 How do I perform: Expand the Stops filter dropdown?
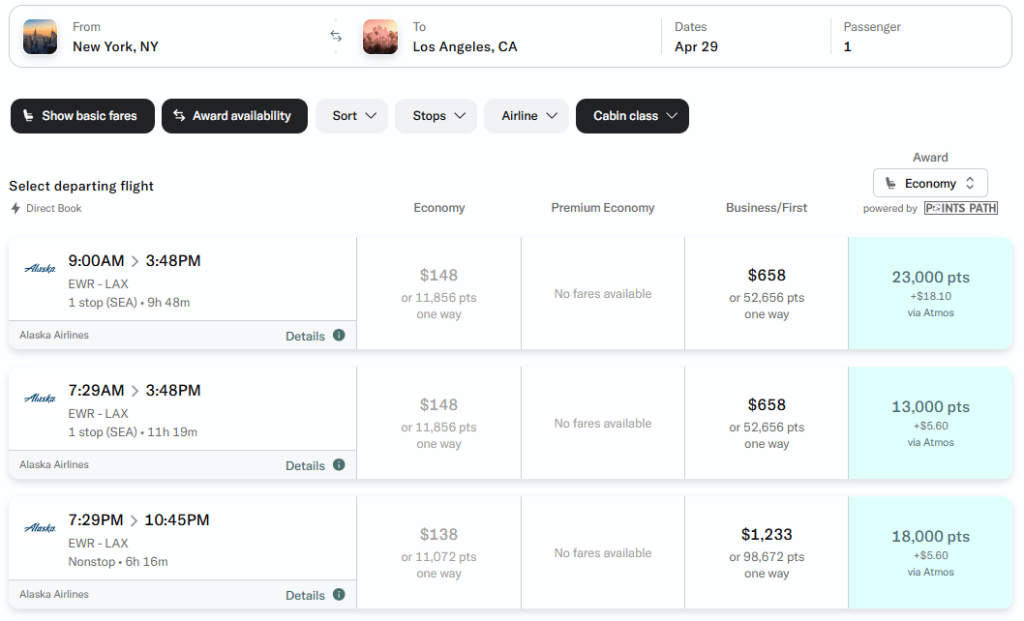(x=436, y=116)
